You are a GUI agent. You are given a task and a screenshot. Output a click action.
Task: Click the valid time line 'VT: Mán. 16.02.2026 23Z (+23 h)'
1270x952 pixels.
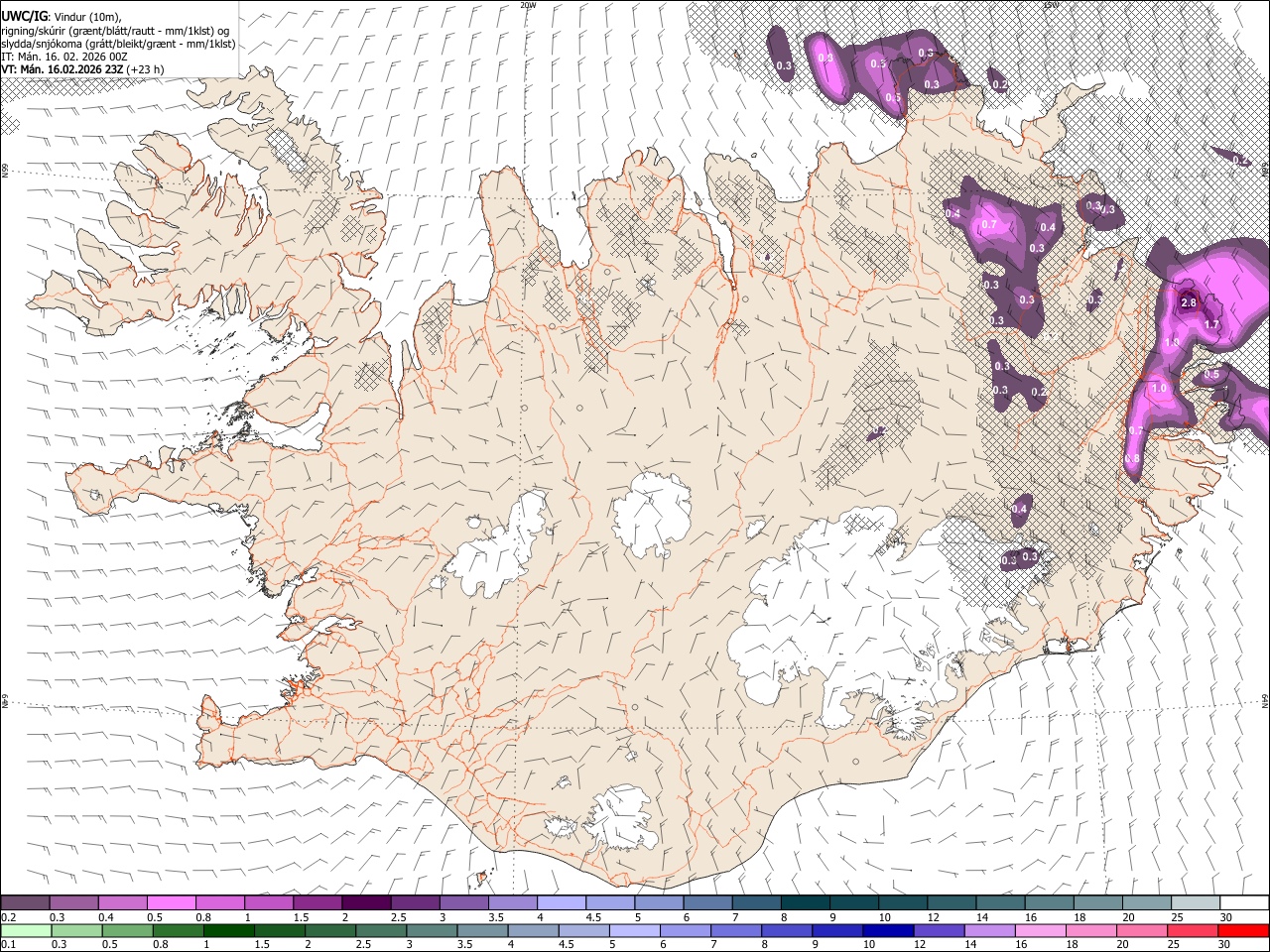click(82, 70)
